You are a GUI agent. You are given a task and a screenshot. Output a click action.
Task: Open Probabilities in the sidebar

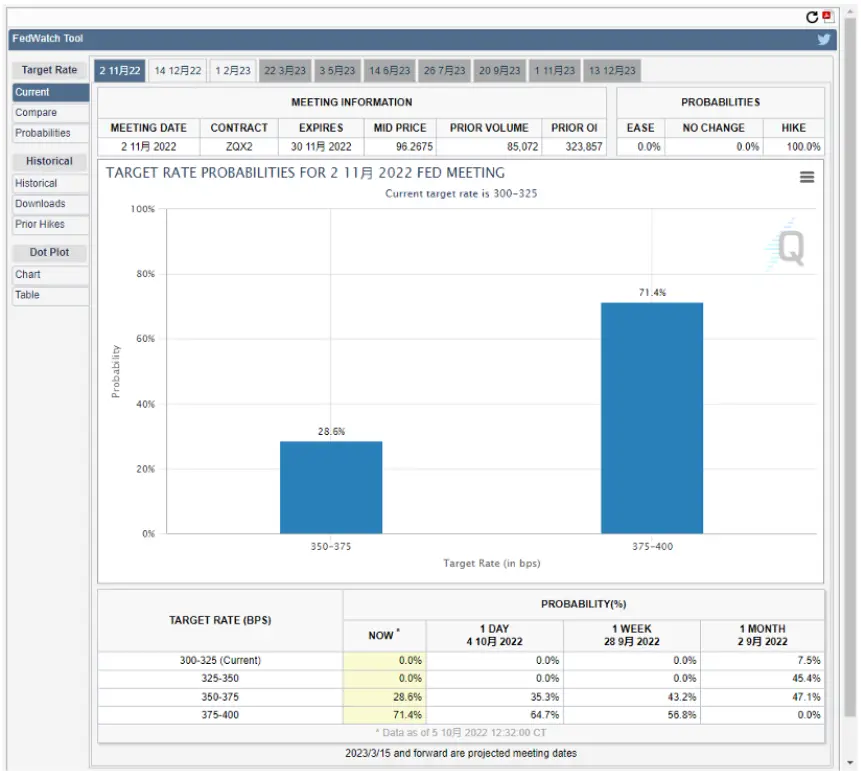(x=51, y=133)
